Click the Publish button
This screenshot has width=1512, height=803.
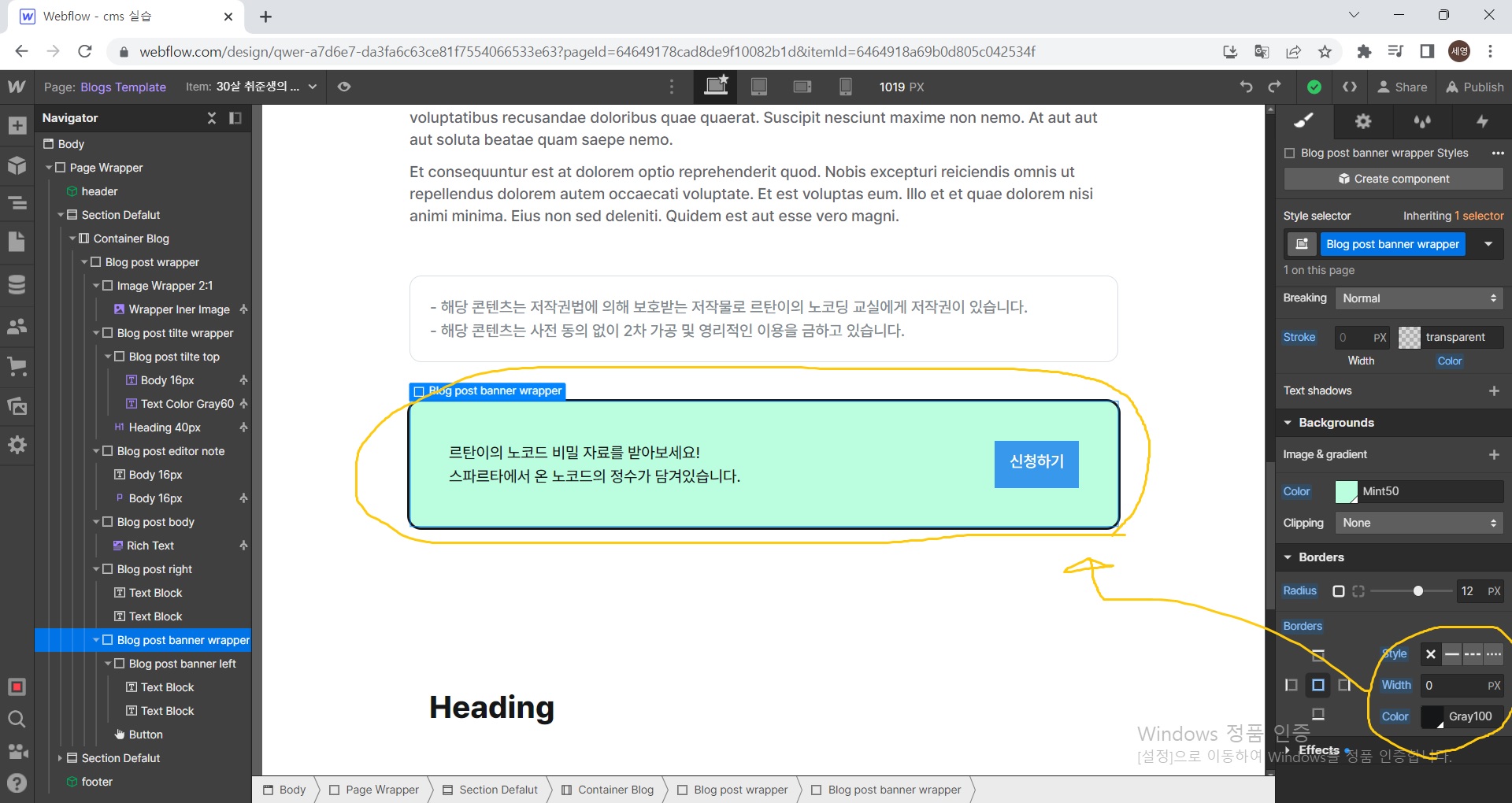[1475, 87]
